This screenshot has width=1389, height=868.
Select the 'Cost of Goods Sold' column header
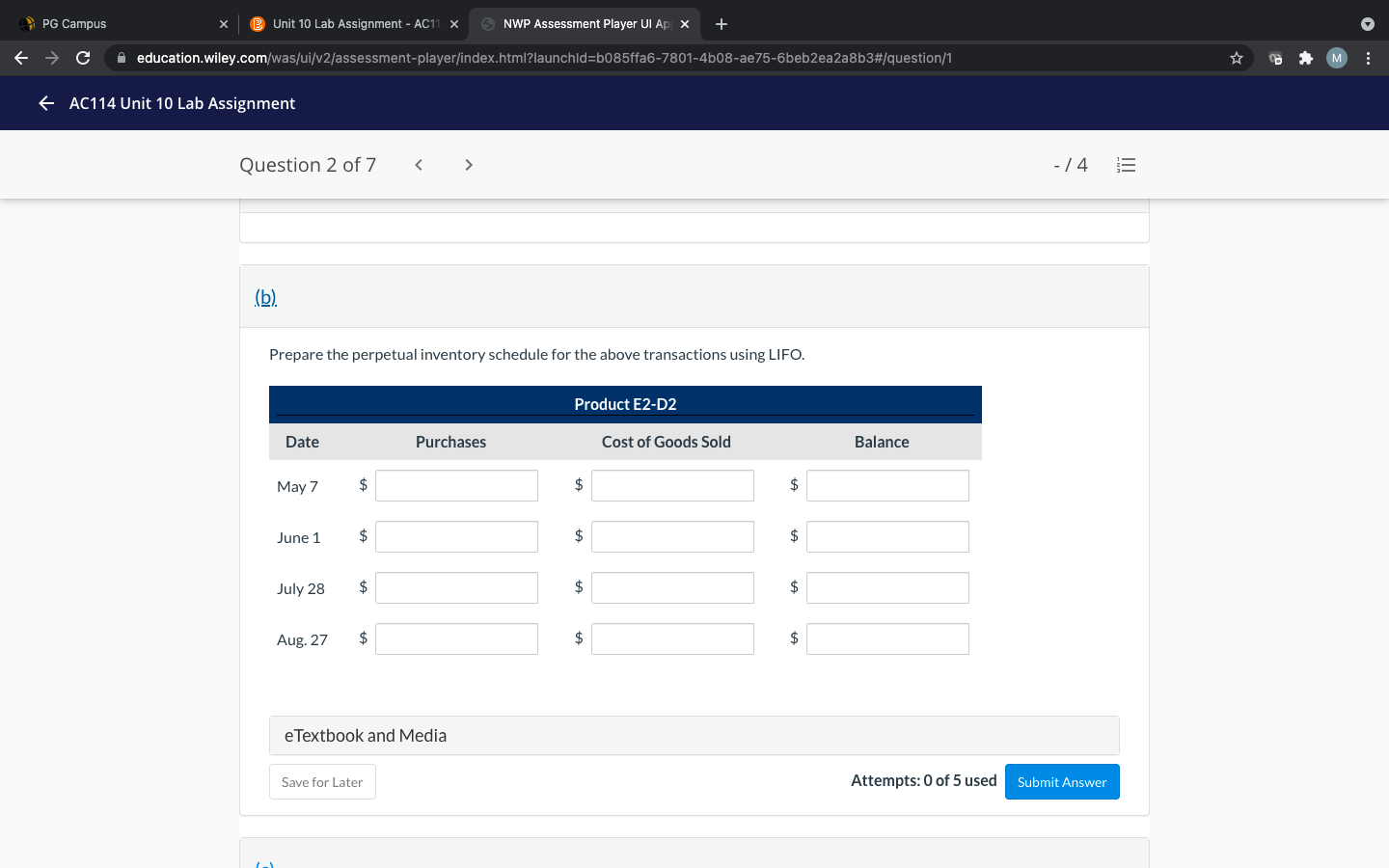coord(667,442)
